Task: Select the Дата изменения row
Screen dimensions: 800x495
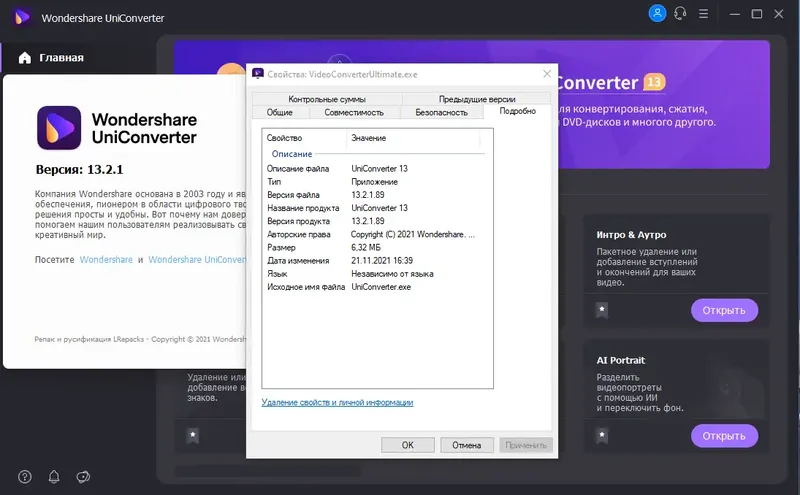Action: 377,260
